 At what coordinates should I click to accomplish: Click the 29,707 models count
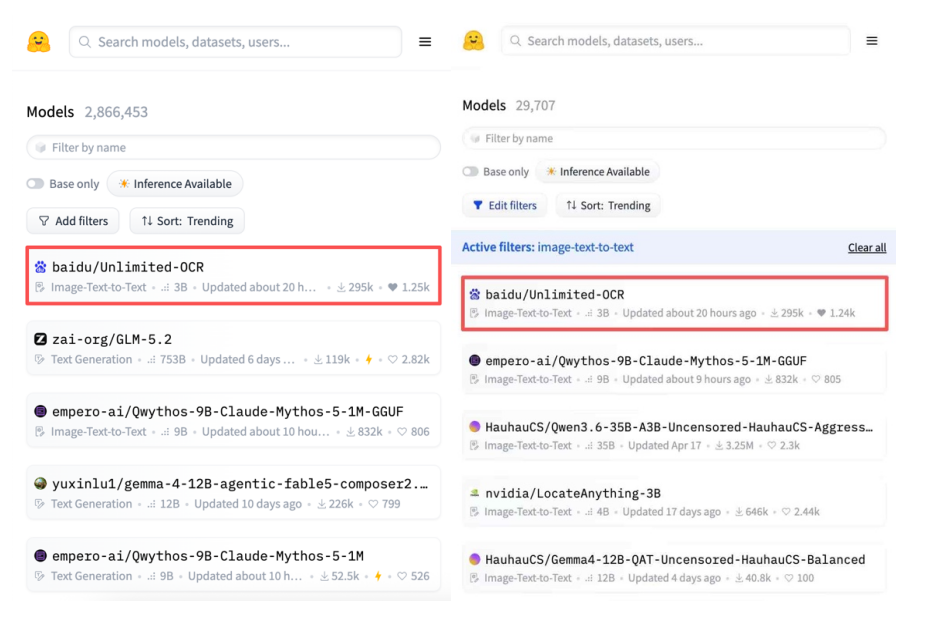coord(536,105)
